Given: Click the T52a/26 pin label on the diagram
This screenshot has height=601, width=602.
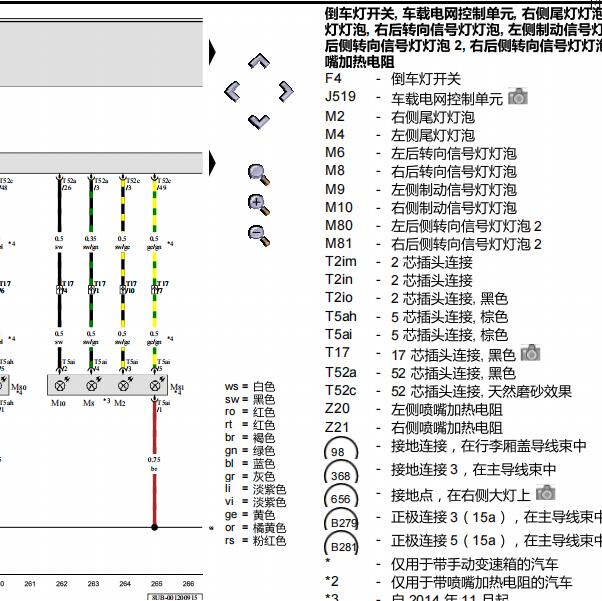Looking at the screenshot, I should [69, 184].
